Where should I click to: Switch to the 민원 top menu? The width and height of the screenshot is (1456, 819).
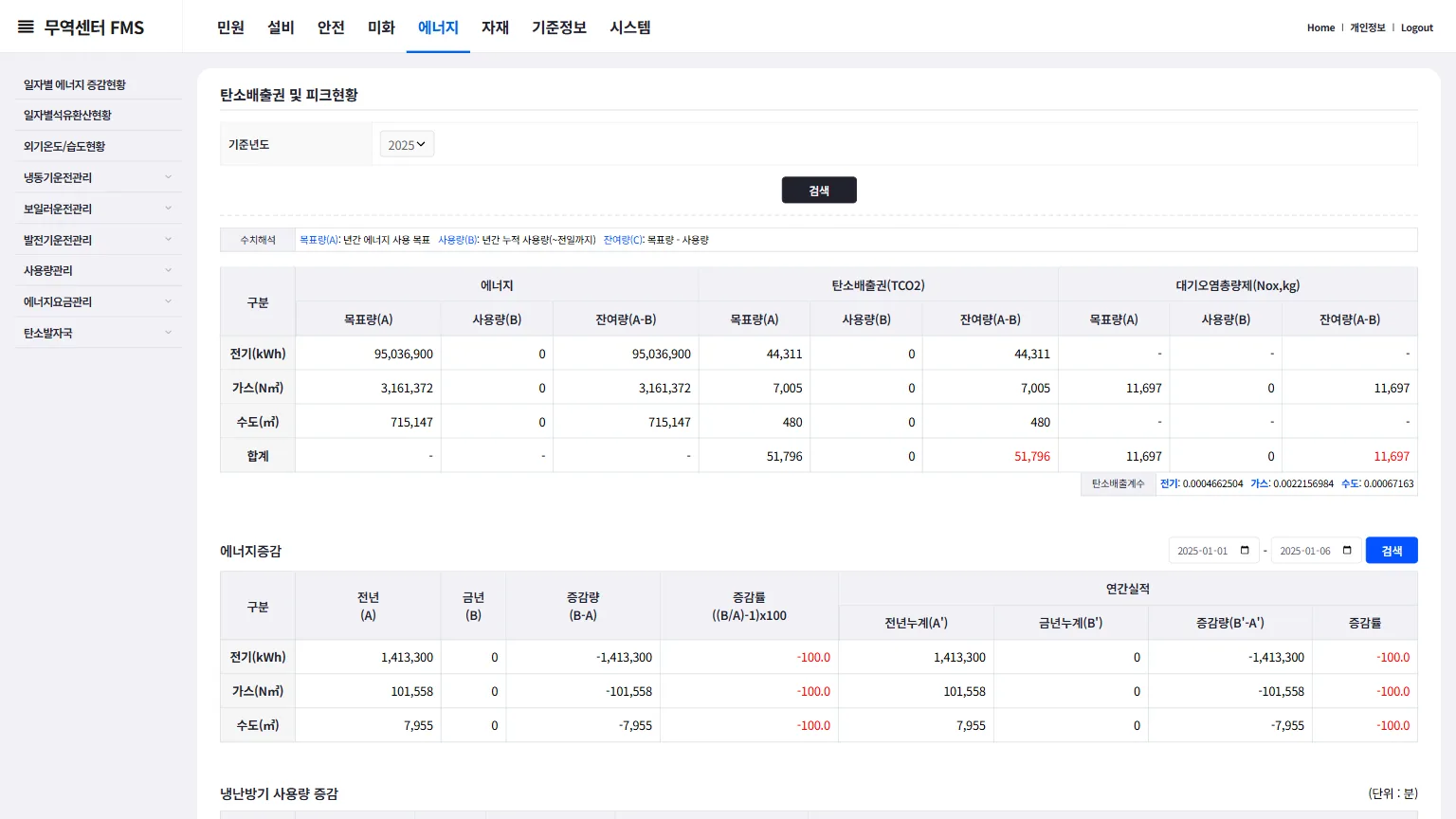point(230,27)
